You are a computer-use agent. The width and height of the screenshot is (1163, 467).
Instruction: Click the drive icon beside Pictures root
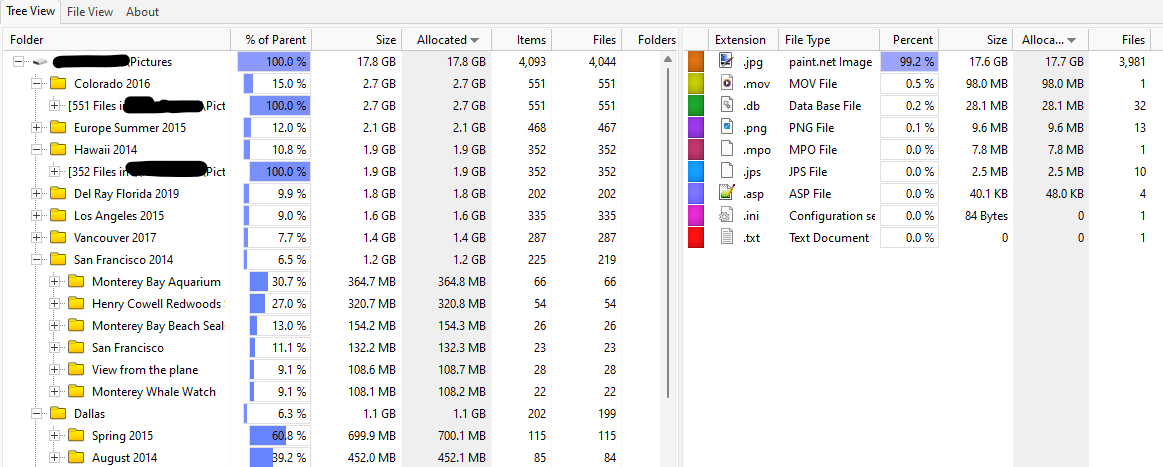[x=41, y=62]
